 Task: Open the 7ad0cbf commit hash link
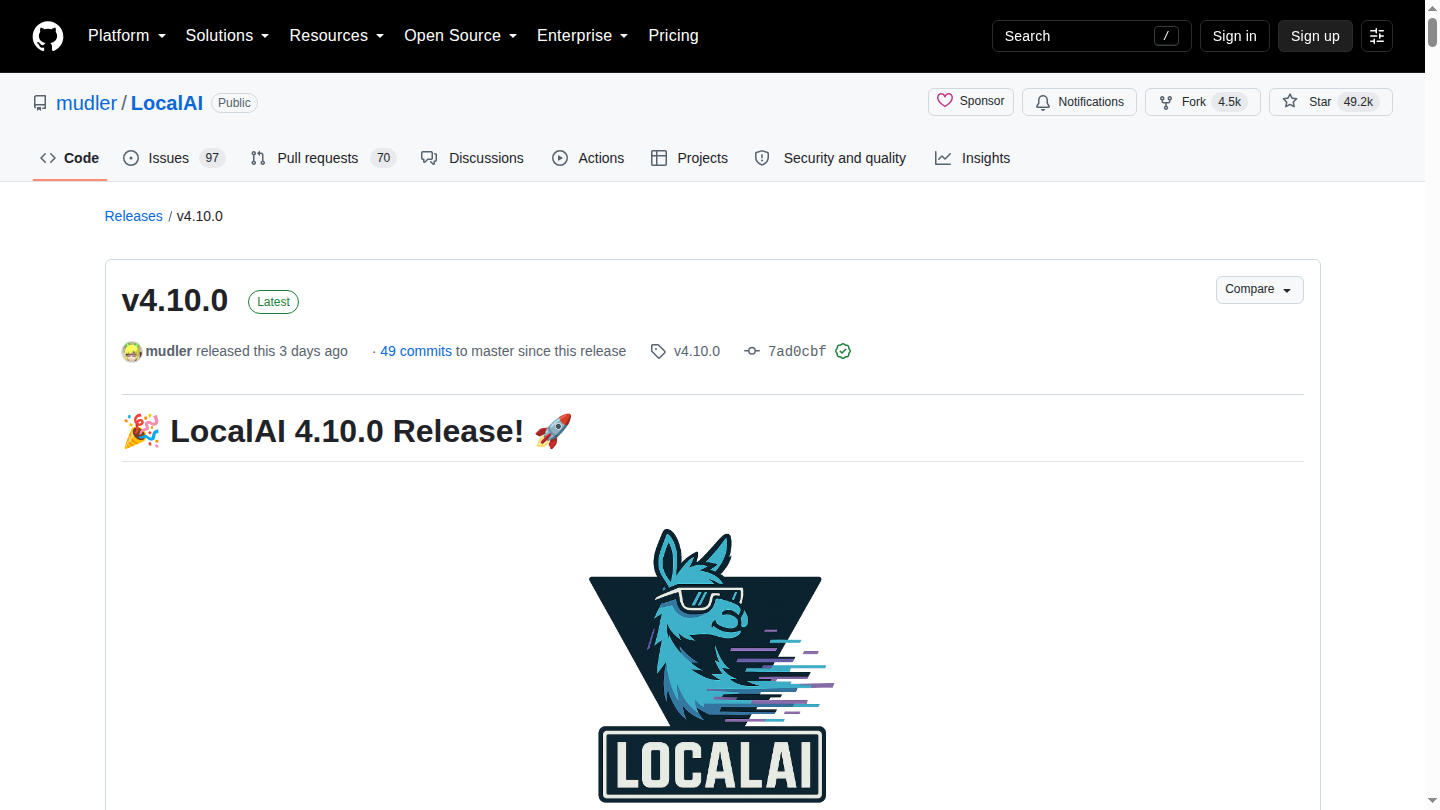coord(797,351)
